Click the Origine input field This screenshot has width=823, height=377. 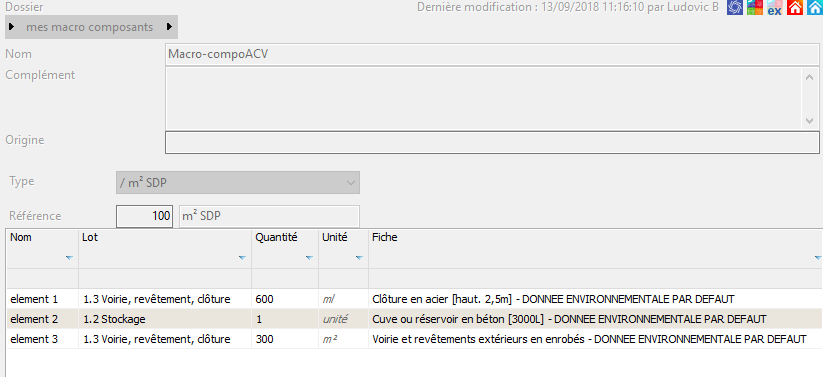pos(492,142)
